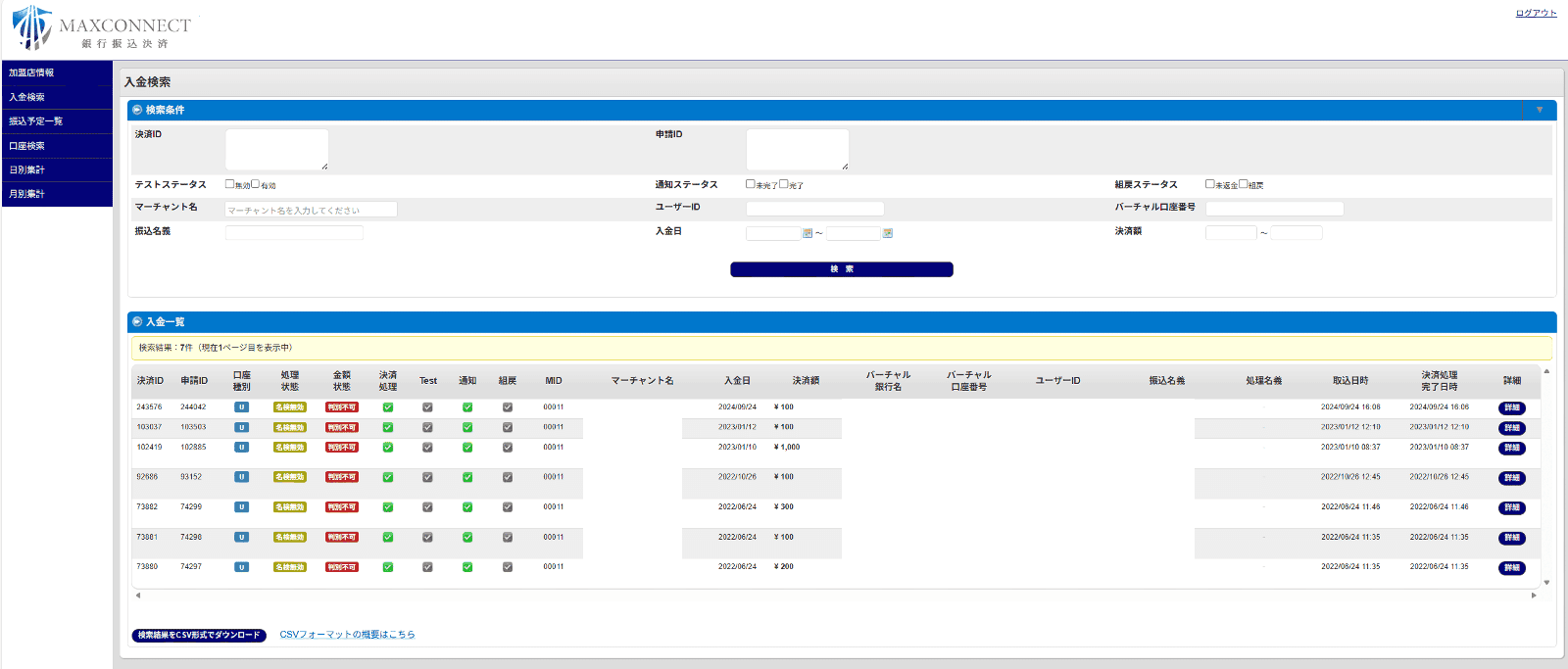Go to 月別集計 in the sidebar

pyautogui.click(x=27, y=194)
